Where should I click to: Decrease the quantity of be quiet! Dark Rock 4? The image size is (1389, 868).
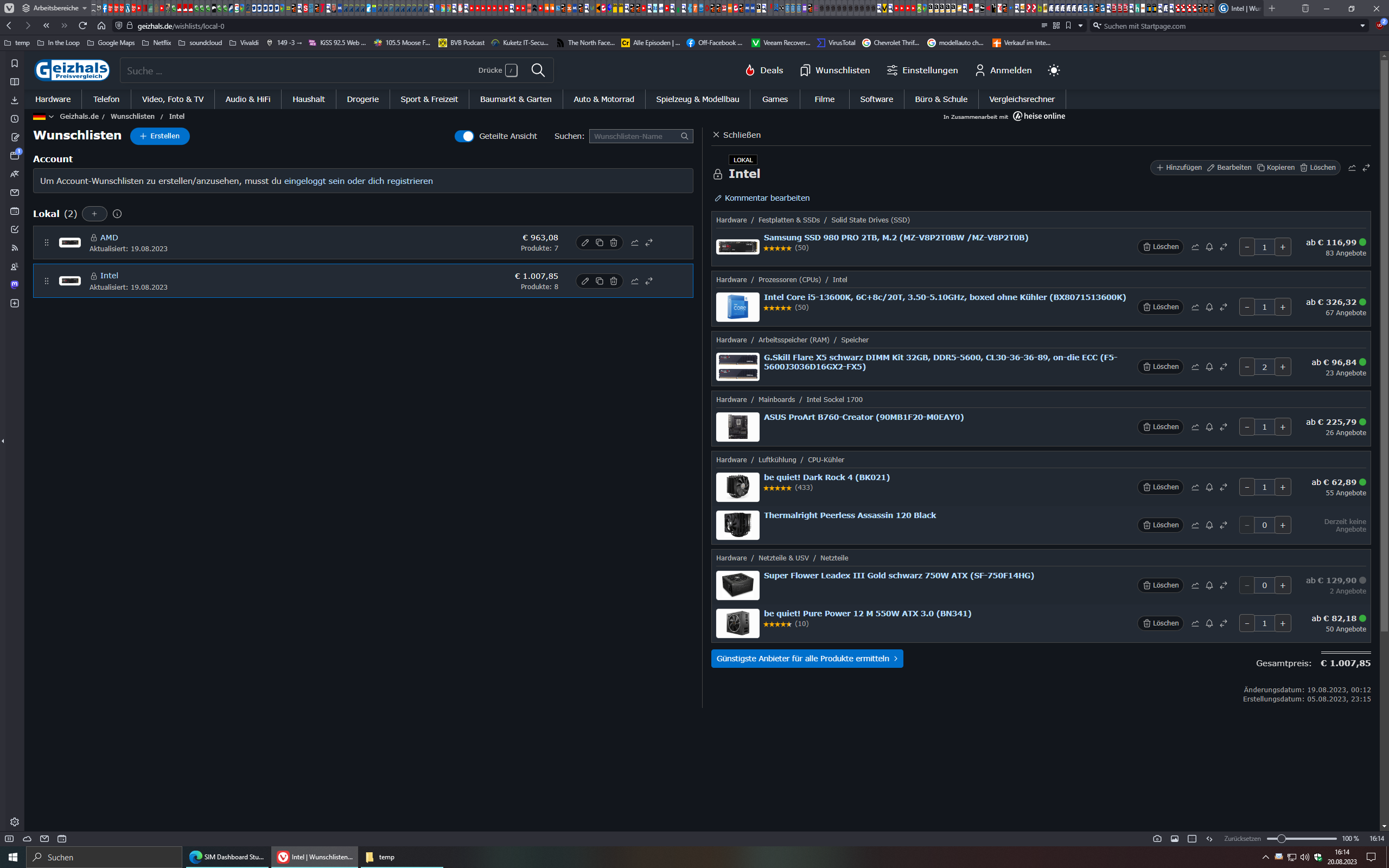click(1247, 487)
